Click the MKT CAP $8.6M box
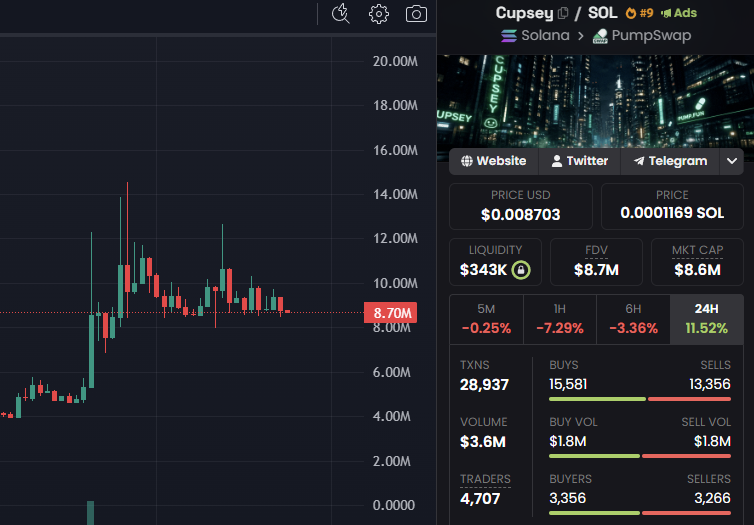Image resolution: width=754 pixels, height=525 pixels. 697,262
